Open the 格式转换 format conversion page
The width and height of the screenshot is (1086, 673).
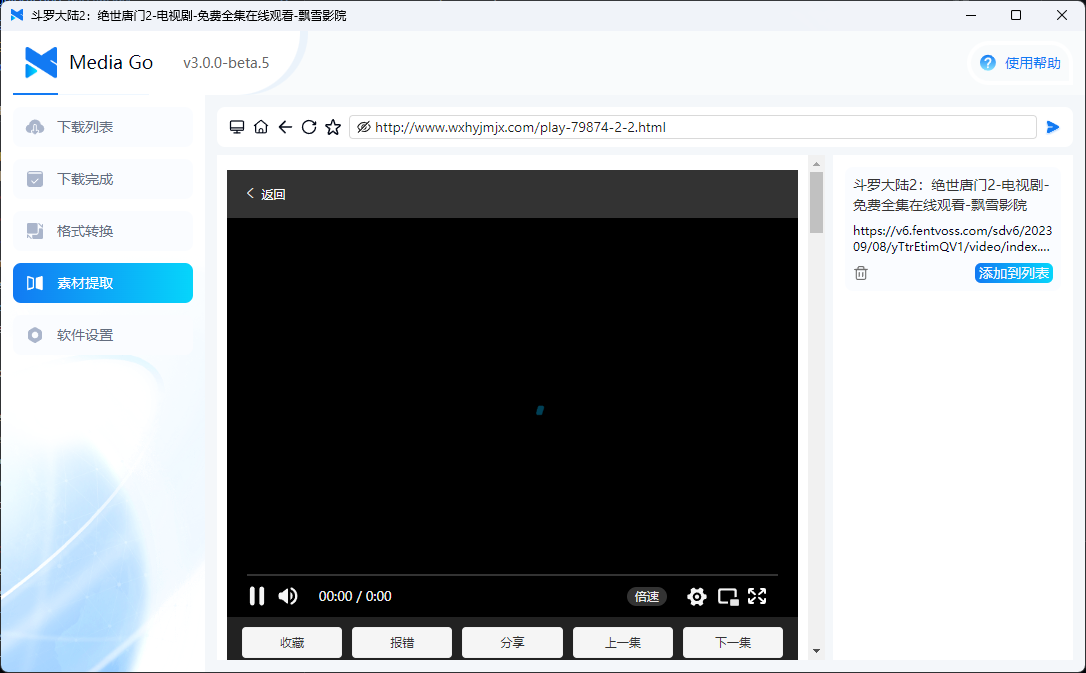103,231
